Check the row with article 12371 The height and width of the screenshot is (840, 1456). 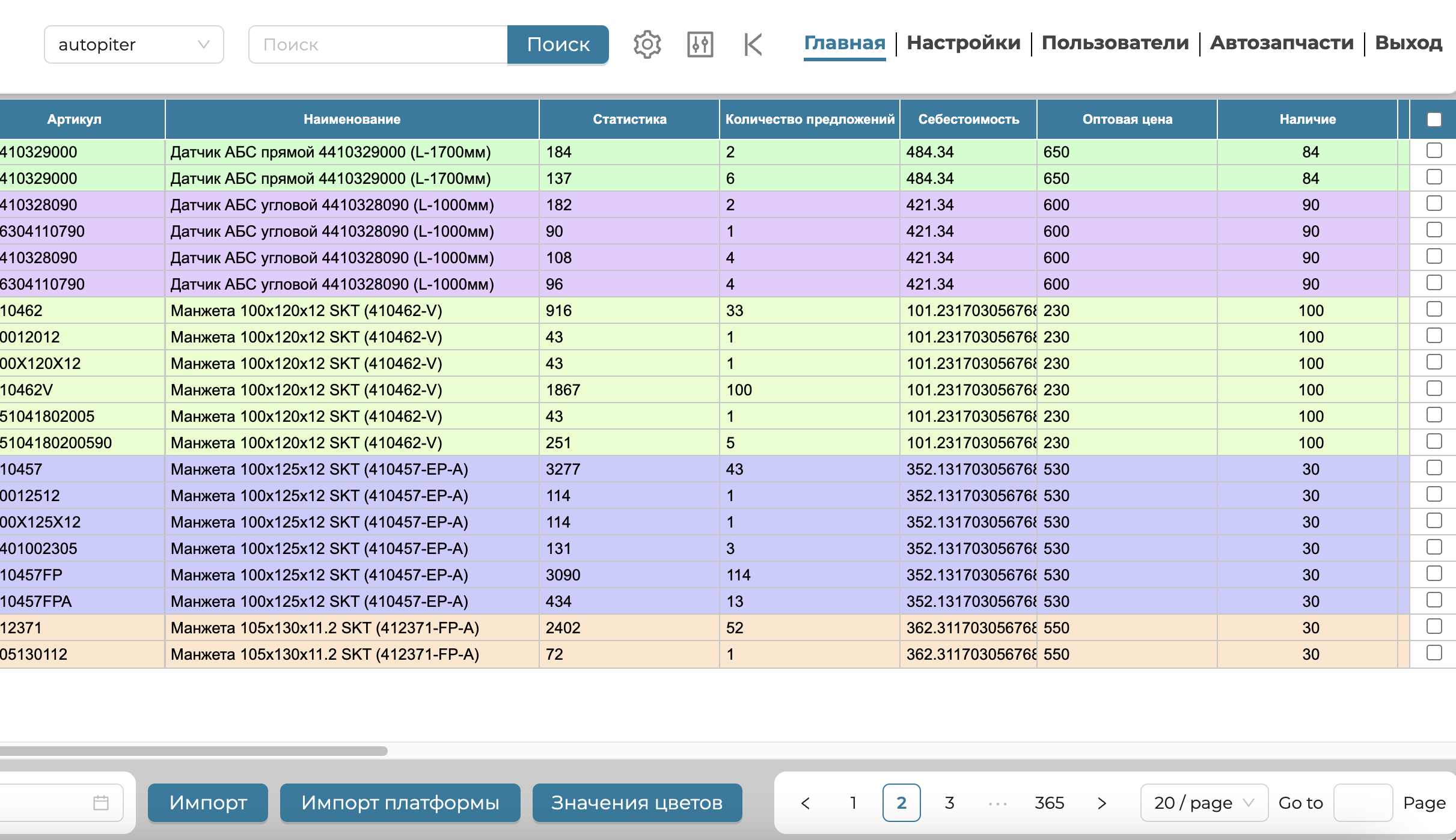click(x=1434, y=627)
